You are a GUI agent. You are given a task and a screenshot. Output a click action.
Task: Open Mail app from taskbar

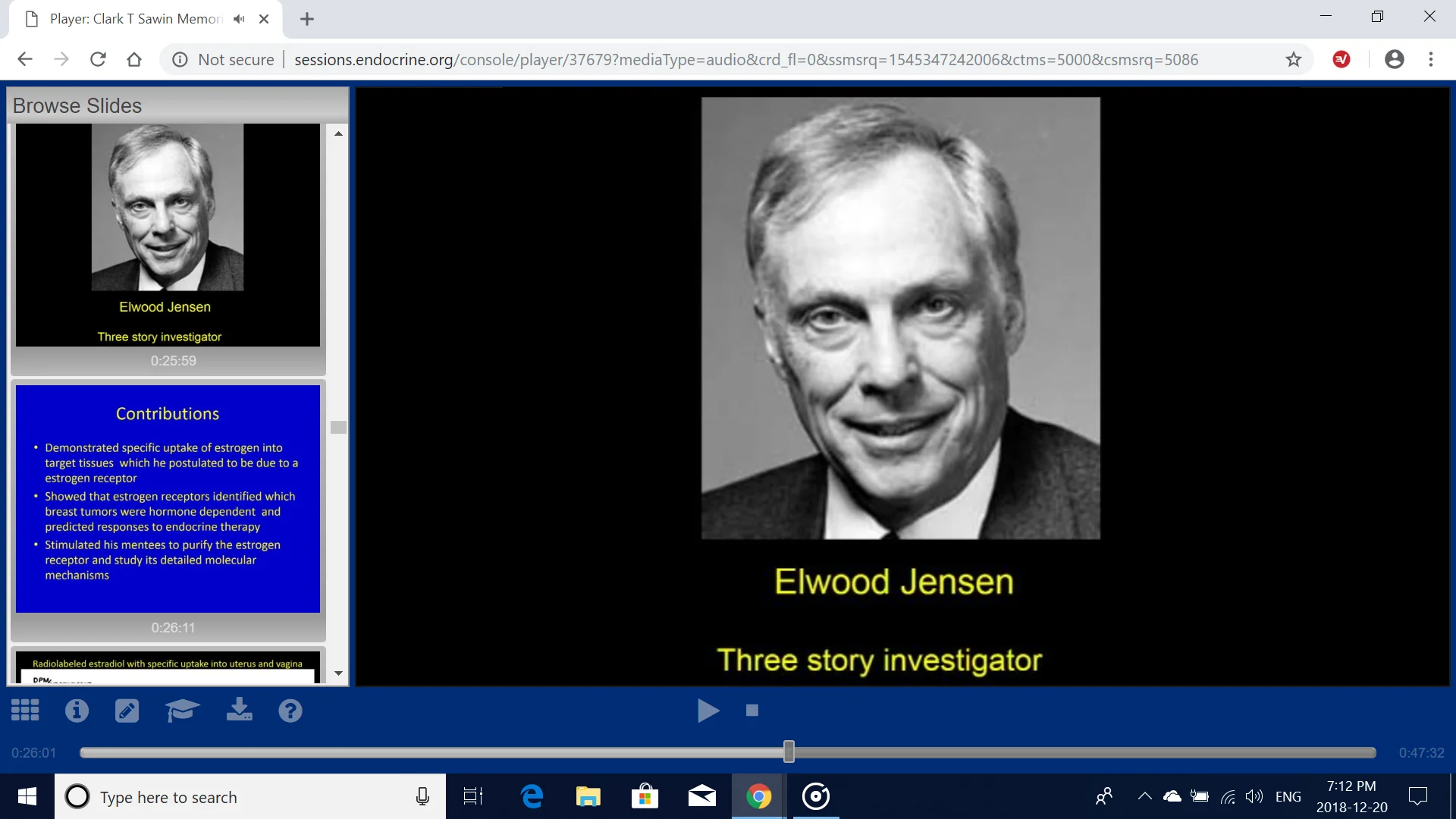point(701,796)
